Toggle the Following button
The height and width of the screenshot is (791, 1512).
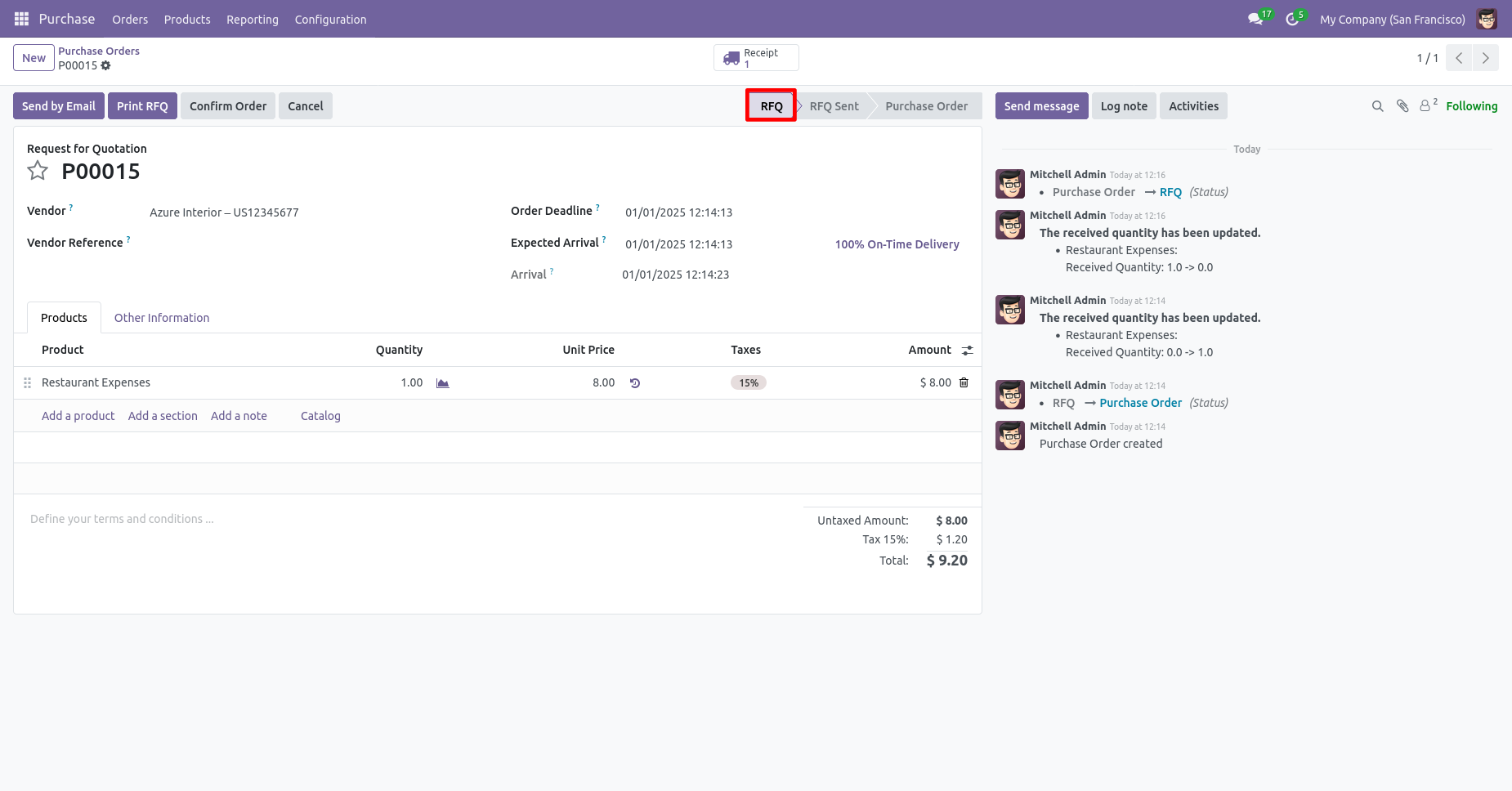[x=1471, y=106]
